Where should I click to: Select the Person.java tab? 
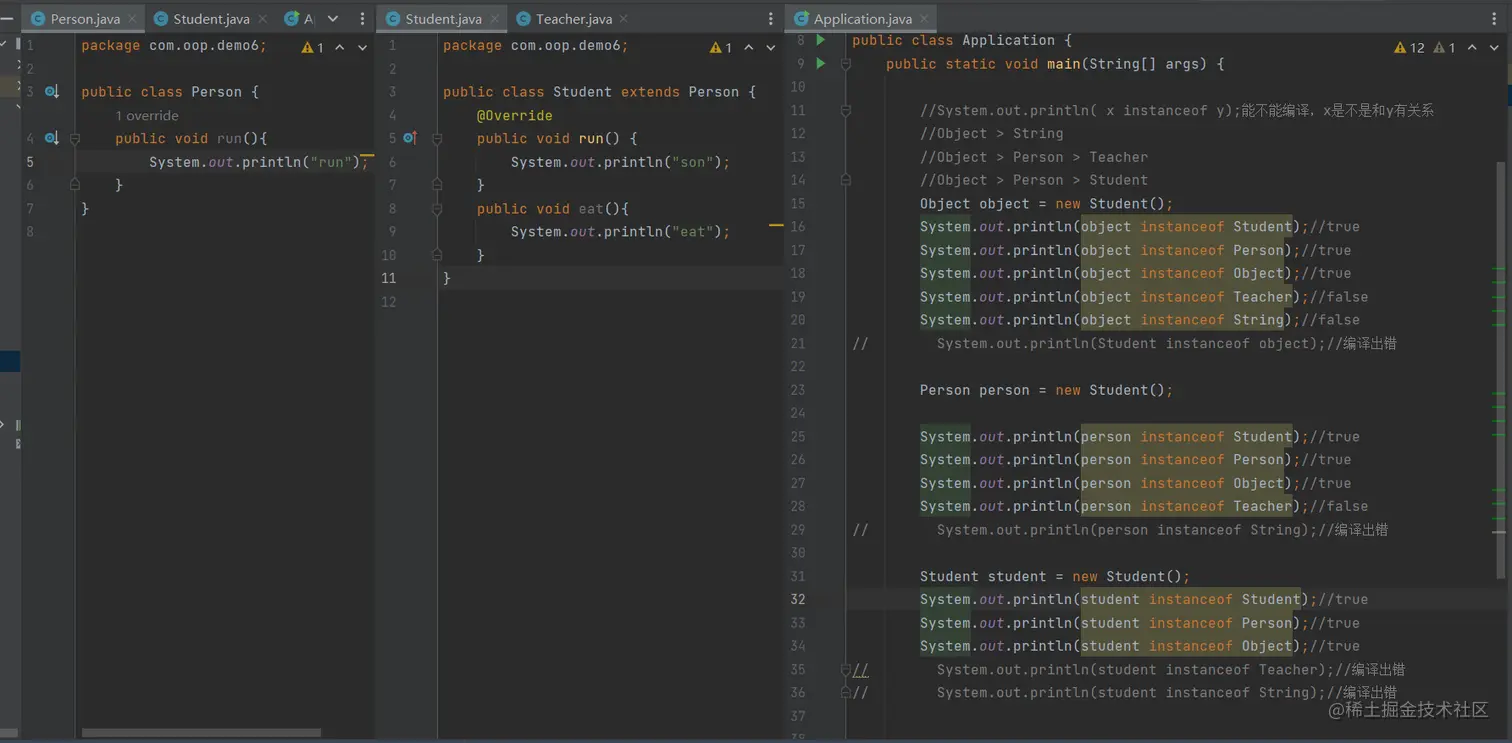[x=84, y=19]
